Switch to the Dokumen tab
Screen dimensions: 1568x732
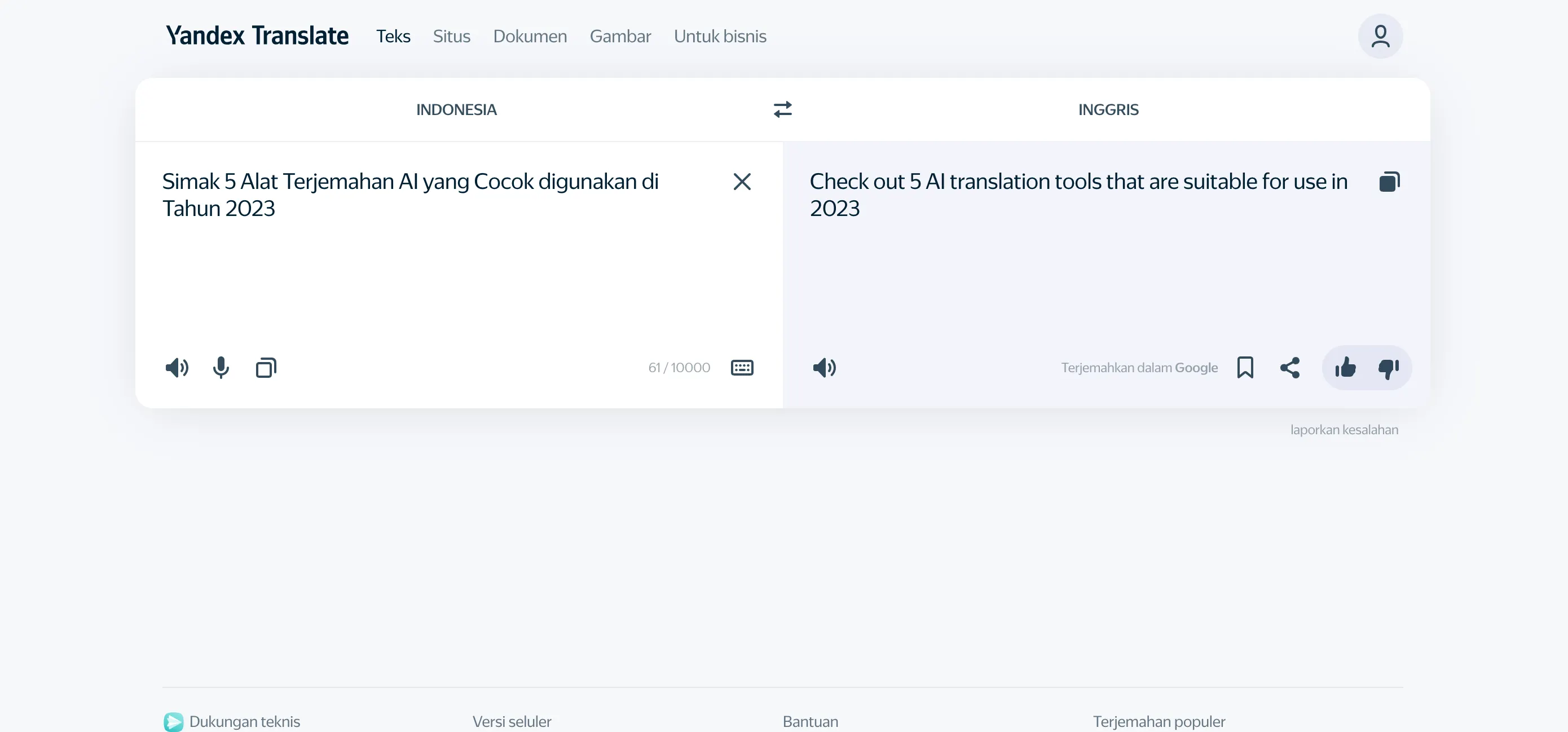click(530, 37)
